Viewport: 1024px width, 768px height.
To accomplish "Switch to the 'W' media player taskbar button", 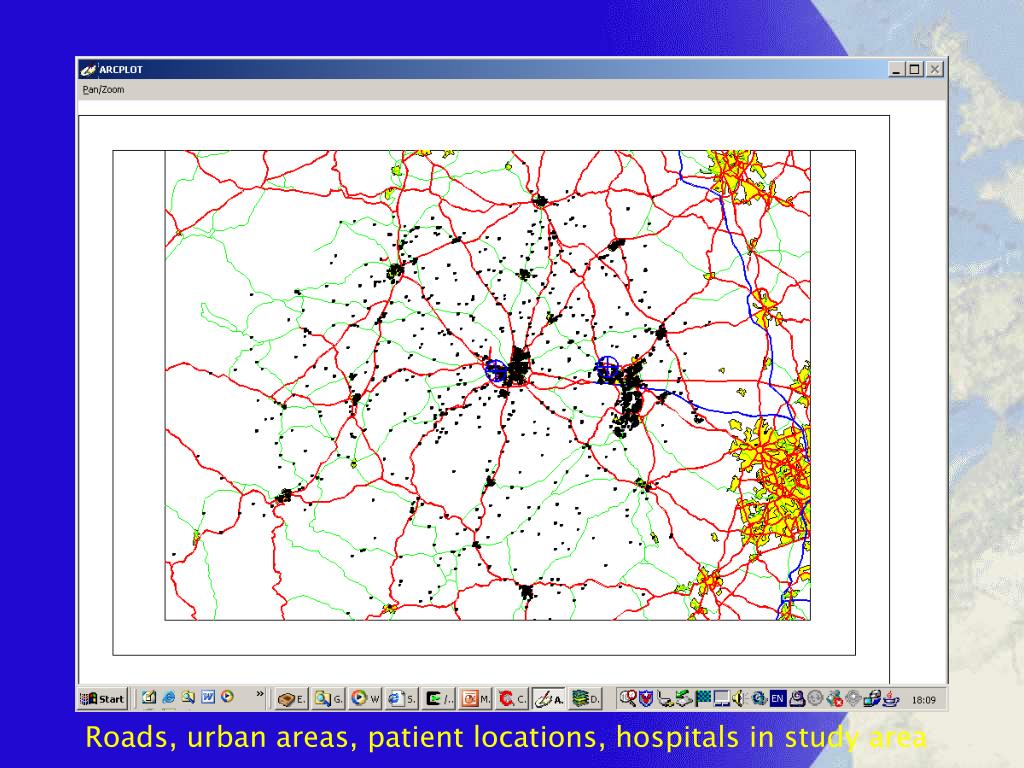I will click(364, 699).
